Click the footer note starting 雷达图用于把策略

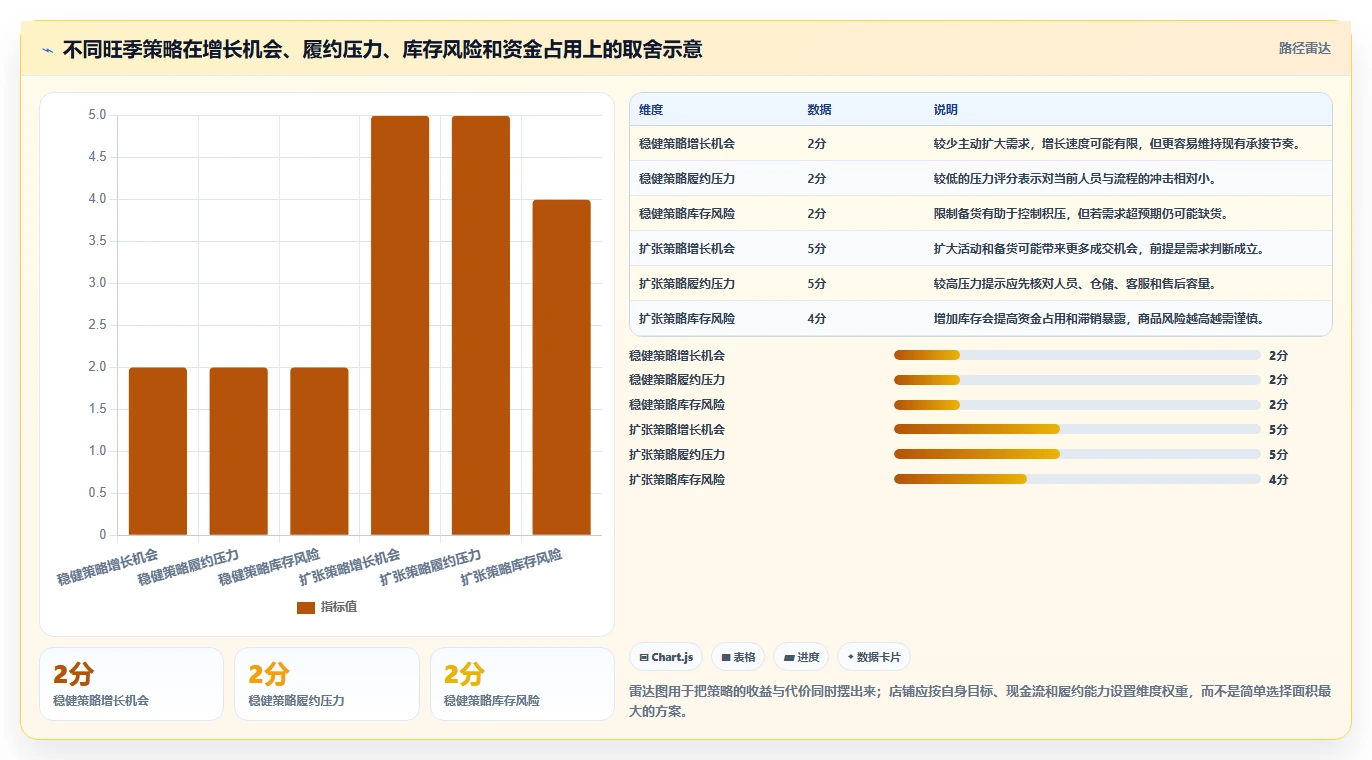pos(980,700)
